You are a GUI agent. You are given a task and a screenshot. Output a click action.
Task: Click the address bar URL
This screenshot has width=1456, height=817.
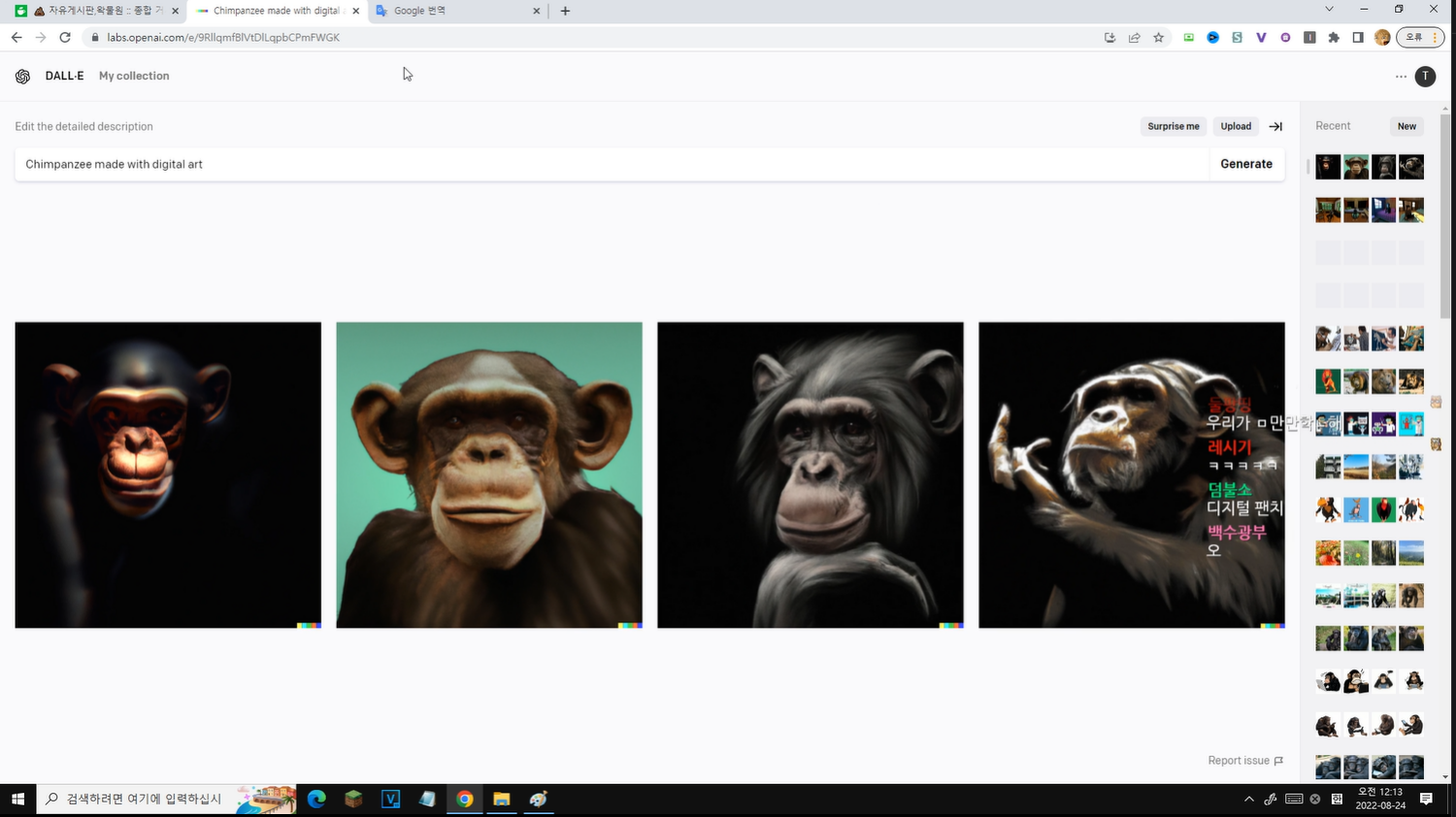click(x=223, y=38)
